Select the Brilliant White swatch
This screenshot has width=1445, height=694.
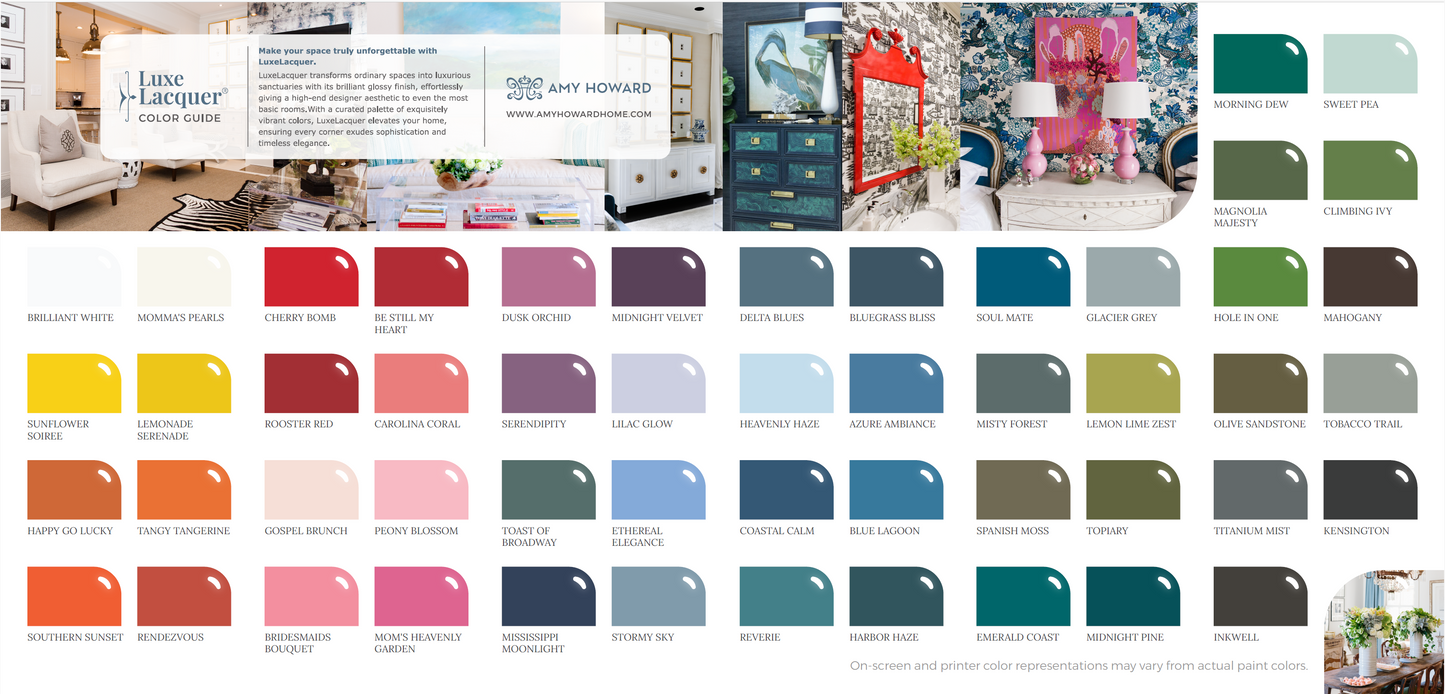pyautogui.click(x=74, y=277)
